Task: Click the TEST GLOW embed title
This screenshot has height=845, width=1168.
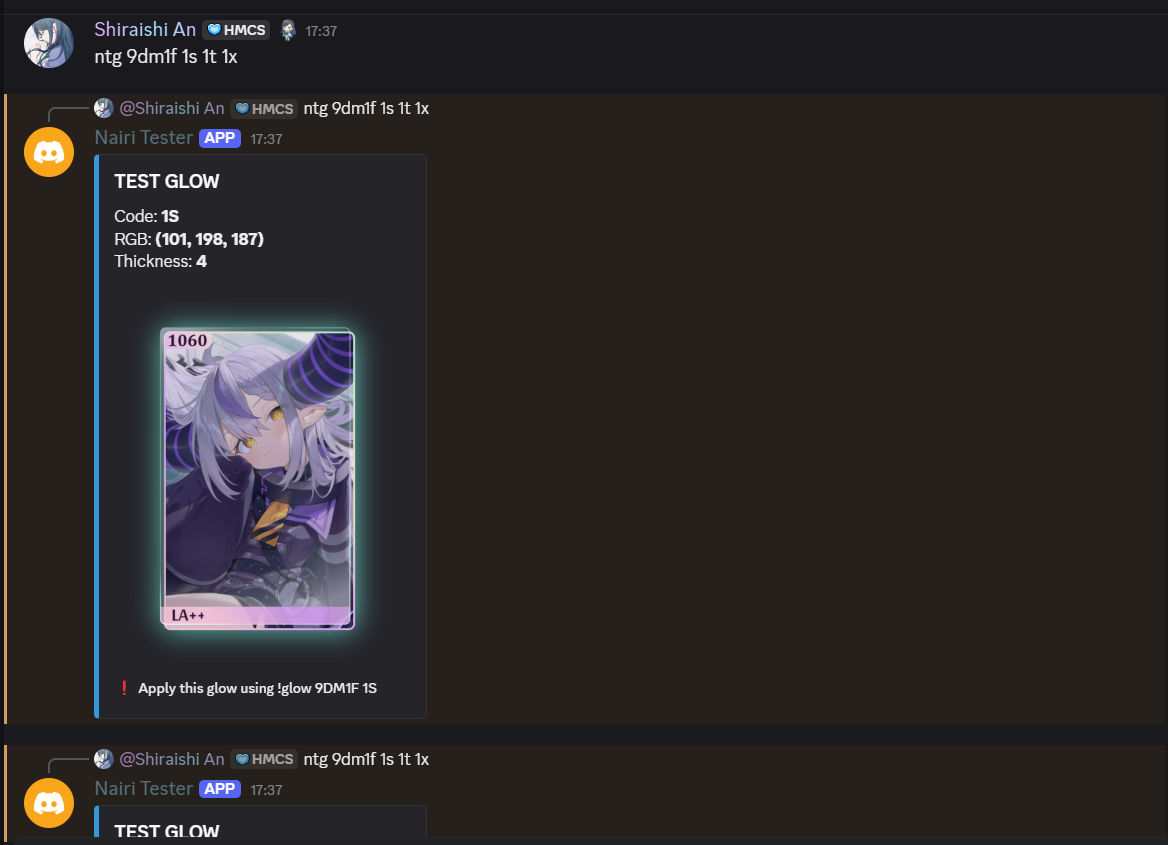Action: pos(167,181)
